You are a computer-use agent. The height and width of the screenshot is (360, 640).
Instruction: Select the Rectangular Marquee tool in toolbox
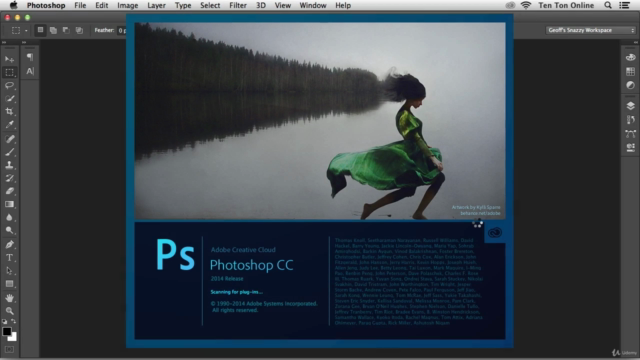click(9, 72)
